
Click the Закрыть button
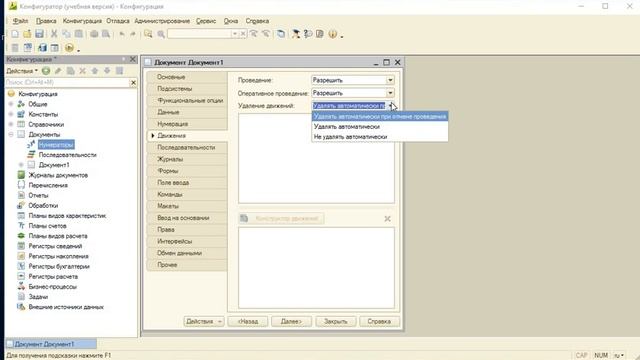coord(336,322)
